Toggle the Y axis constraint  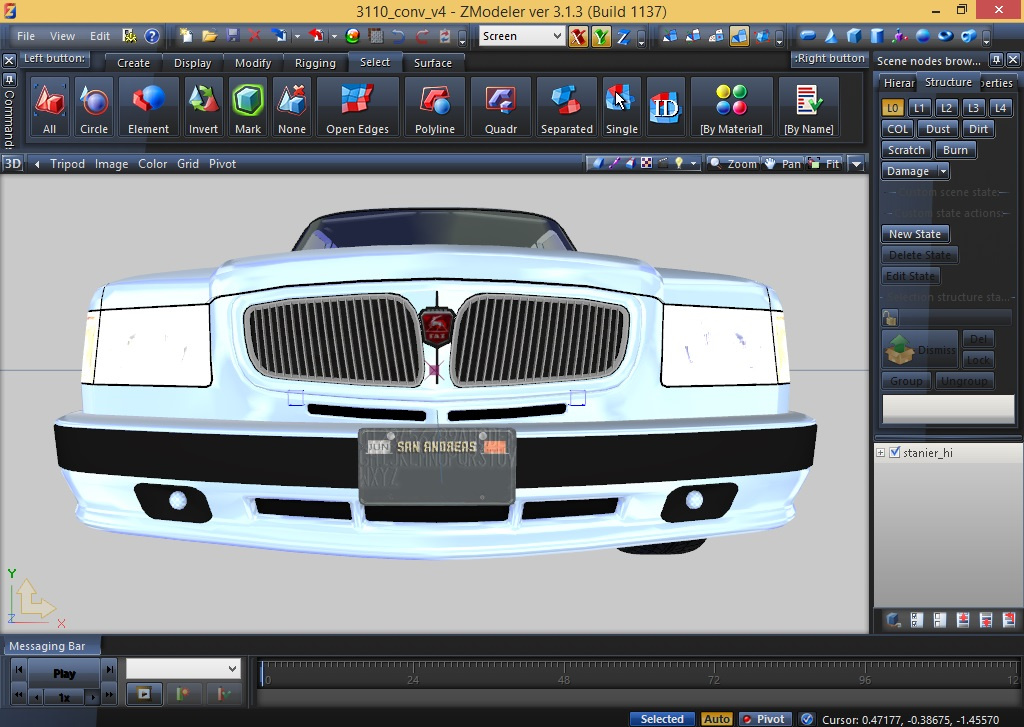[601, 37]
